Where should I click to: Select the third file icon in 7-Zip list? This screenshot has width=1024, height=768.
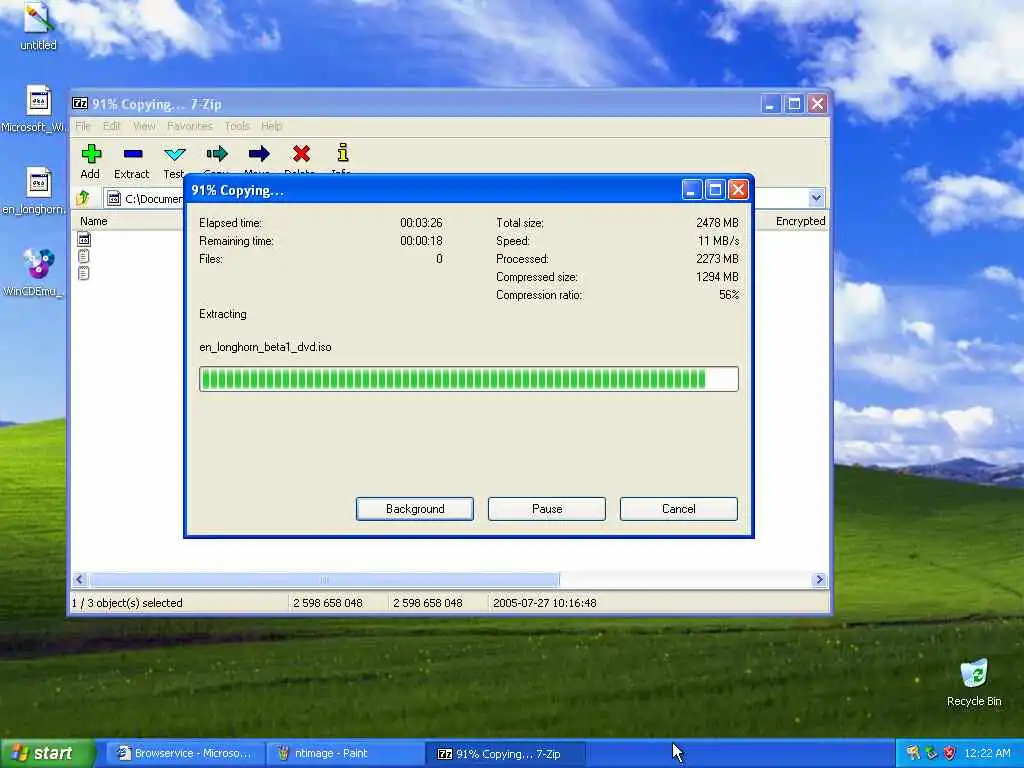click(x=84, y=273)
